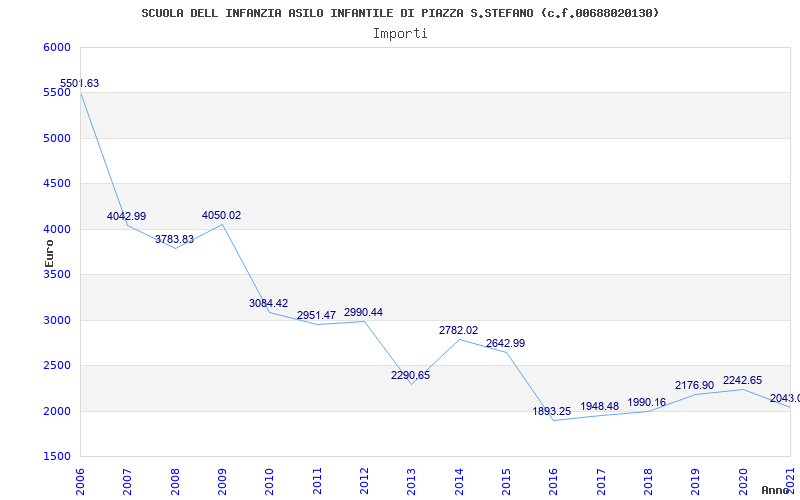Click the chart title SCUOLA DELL INFANZIA ASILO INFANTILE

coord(400,13)
